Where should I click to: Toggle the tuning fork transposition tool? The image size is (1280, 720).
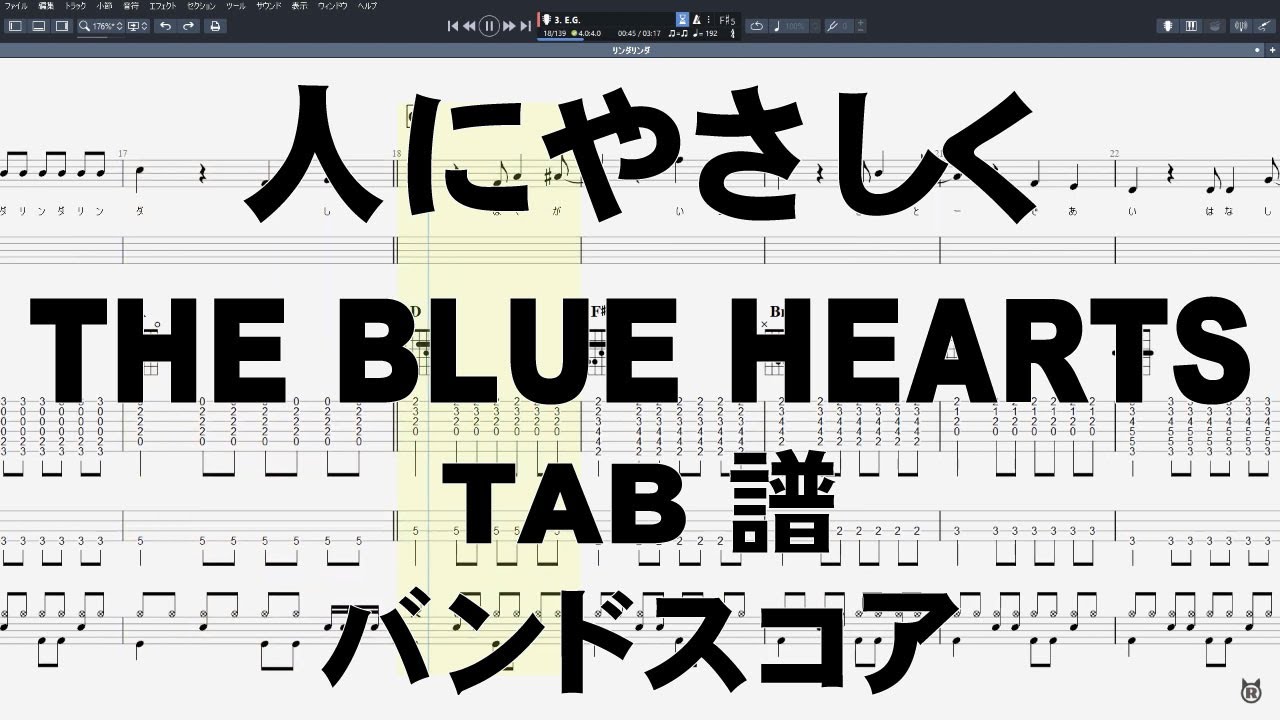tap(831, 26)
